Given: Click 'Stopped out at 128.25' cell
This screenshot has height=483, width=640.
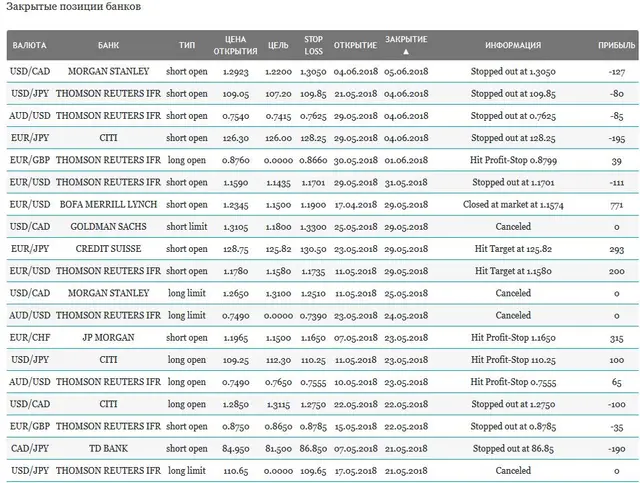Looking at the screenshot, I should (x=513, y=138).
